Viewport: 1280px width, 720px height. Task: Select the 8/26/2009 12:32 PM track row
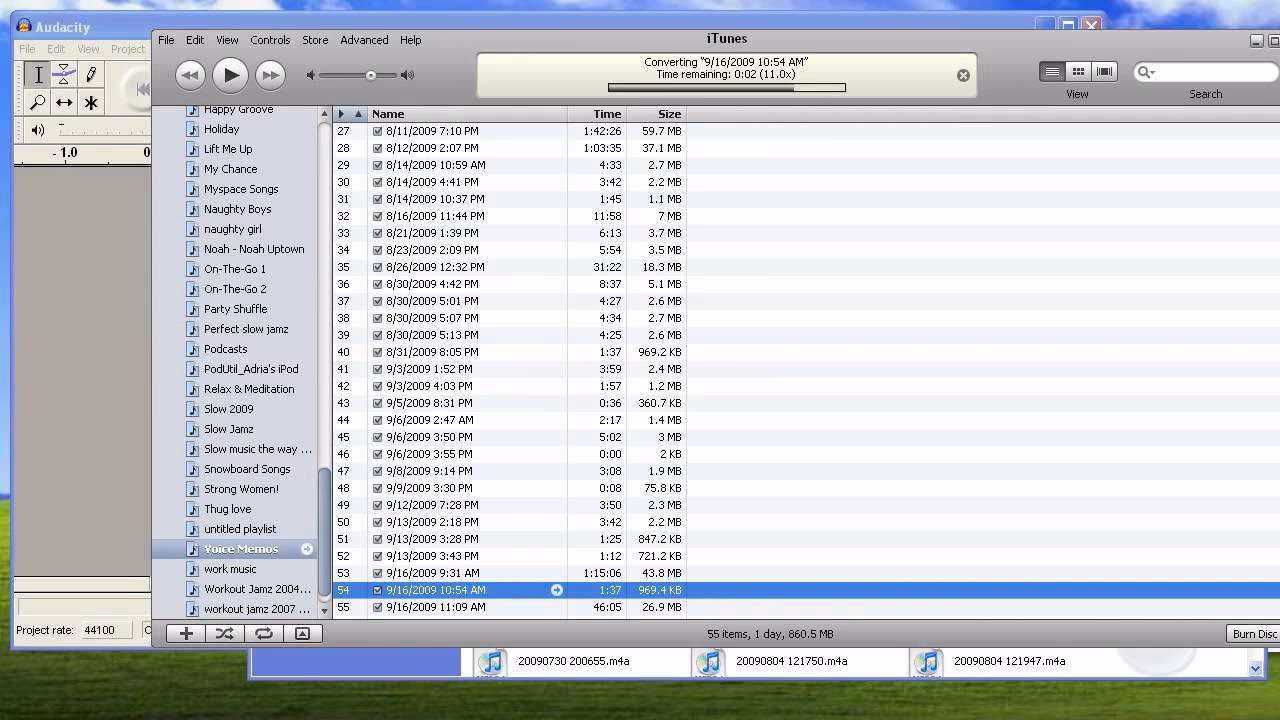806,267
